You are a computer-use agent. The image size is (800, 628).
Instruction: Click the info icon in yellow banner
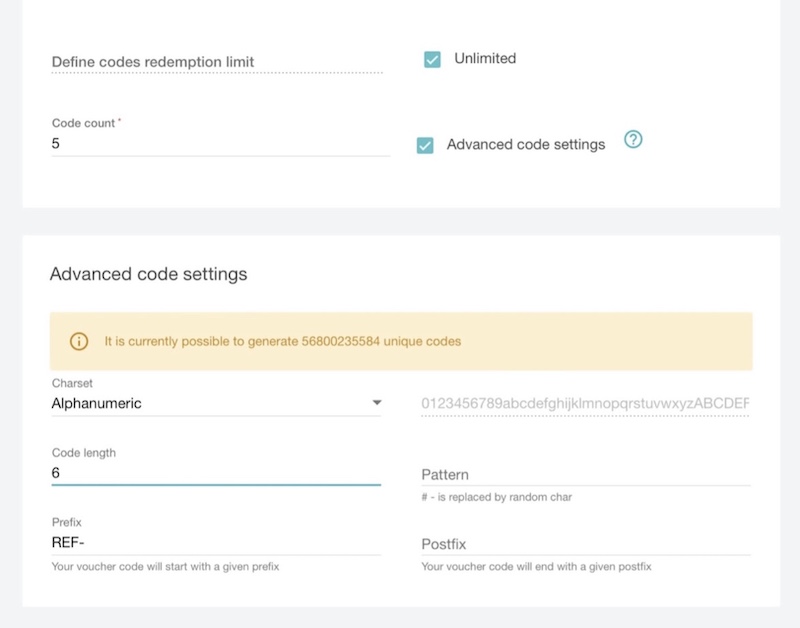click(x=79, y=341)
